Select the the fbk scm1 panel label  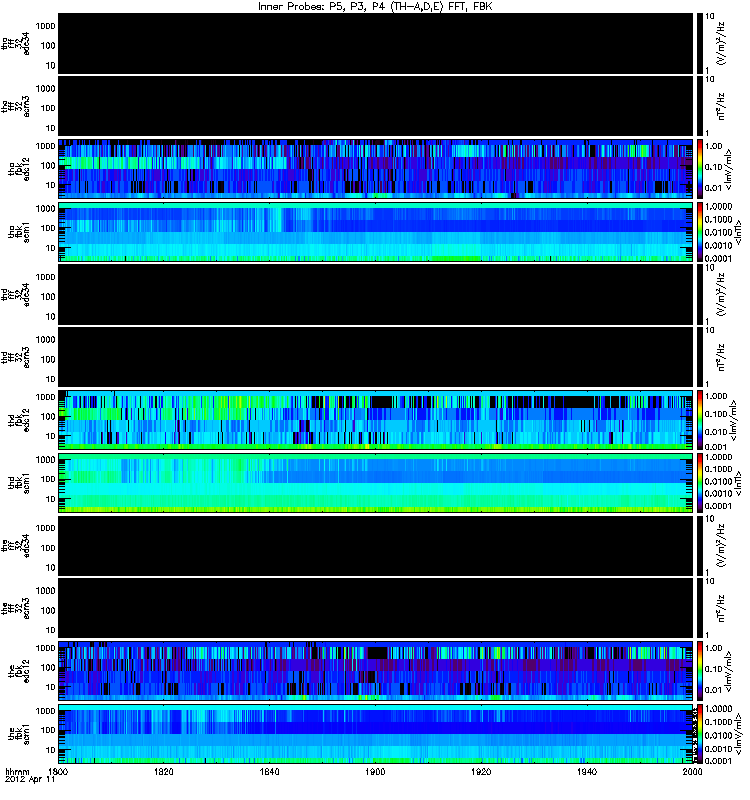[x=19, y=734]
